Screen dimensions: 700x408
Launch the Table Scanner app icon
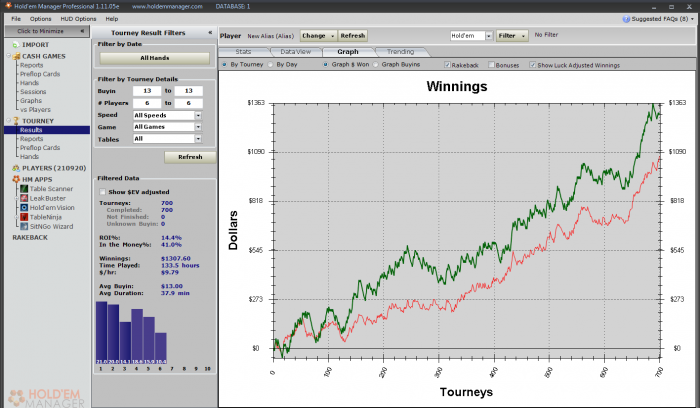point(24,189)
